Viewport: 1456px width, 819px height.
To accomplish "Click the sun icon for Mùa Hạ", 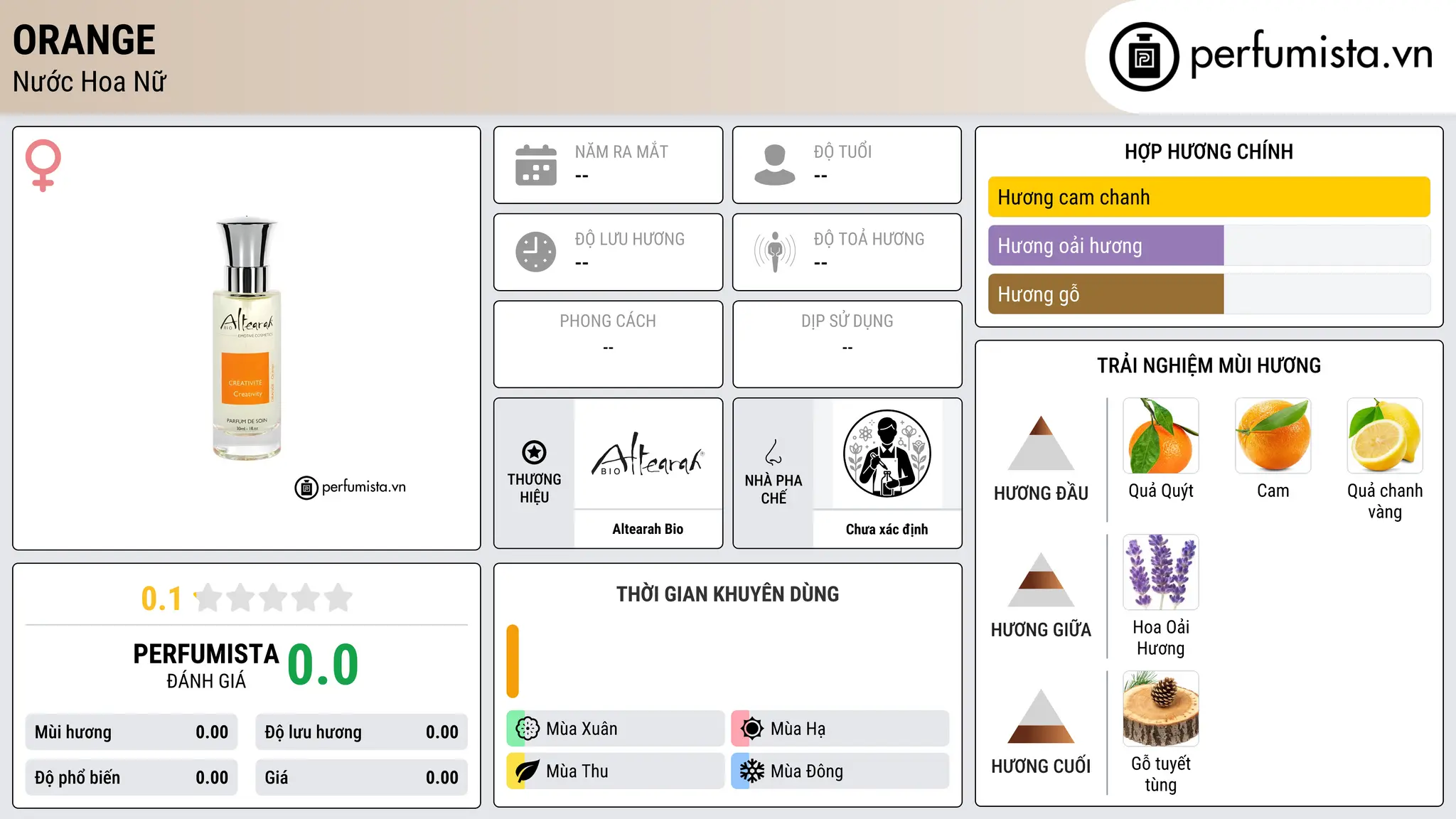I will pos(752,729).
